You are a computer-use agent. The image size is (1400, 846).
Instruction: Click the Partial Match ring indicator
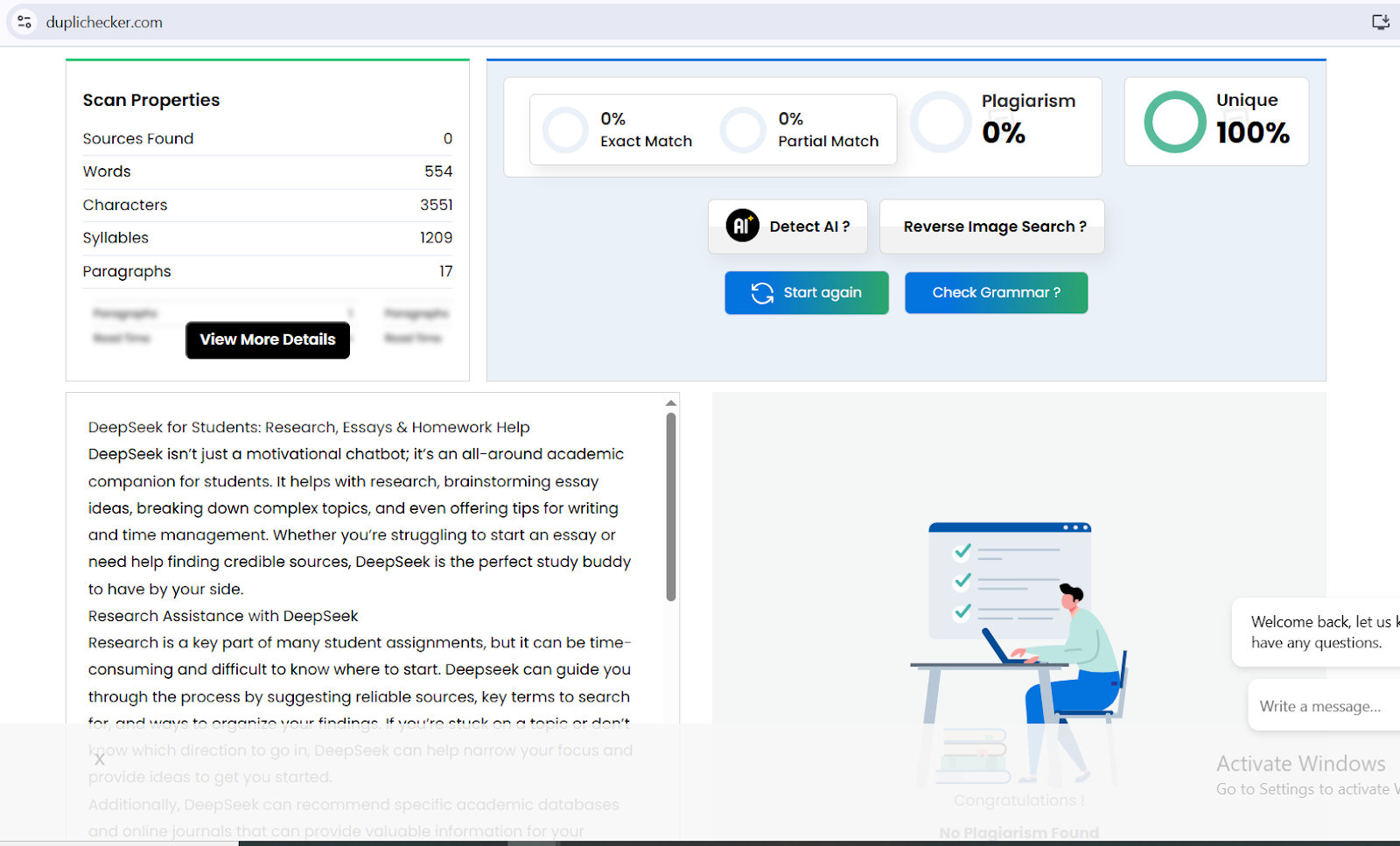pyautogui.click(x=743, y=130)
